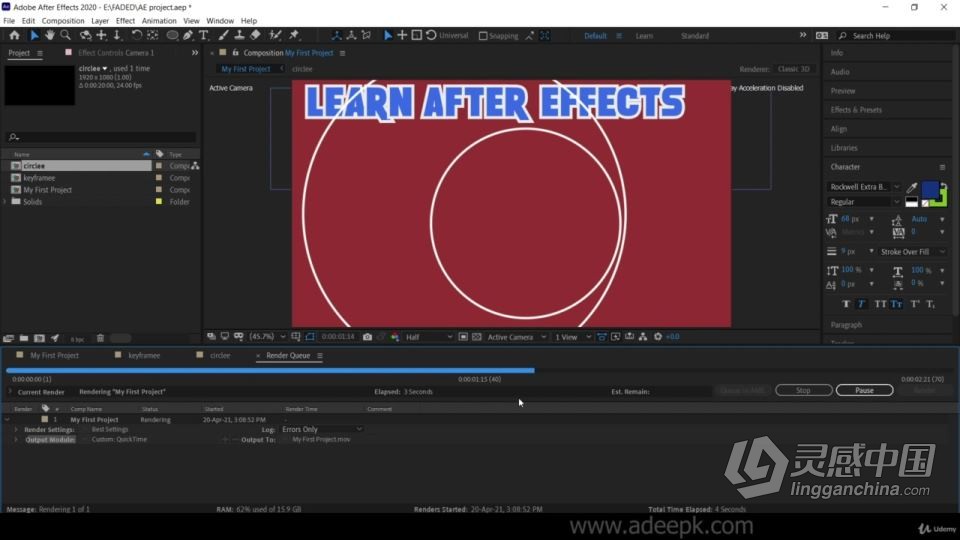
Task: Open Rockwell Extra Bold font dropdown
Action: pos(864,187)
